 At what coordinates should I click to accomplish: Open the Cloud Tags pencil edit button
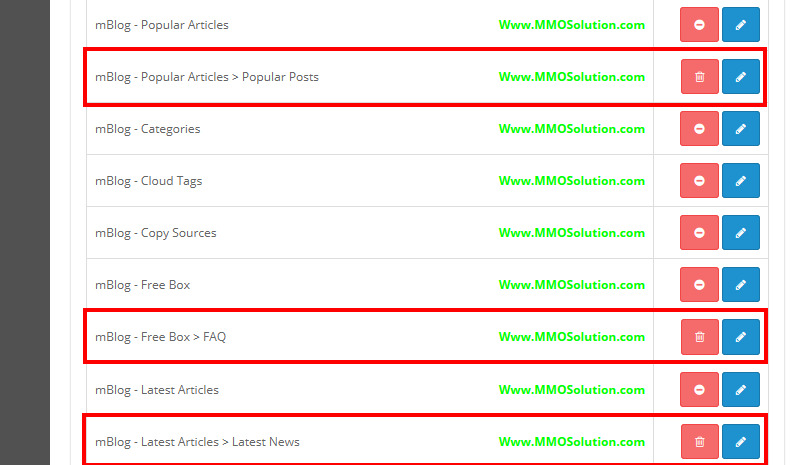coord(740,181)
